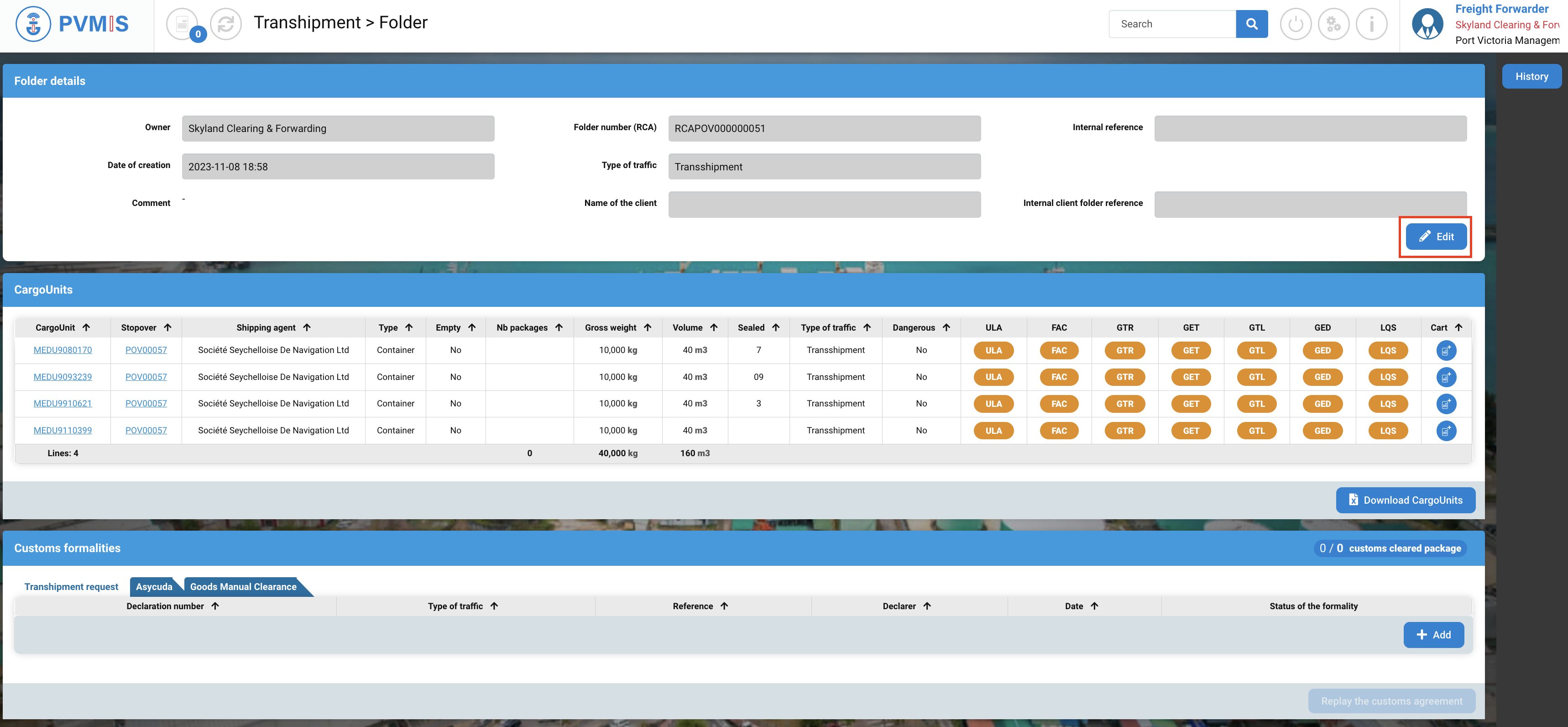Focus the Search input field

point(1172,24)
